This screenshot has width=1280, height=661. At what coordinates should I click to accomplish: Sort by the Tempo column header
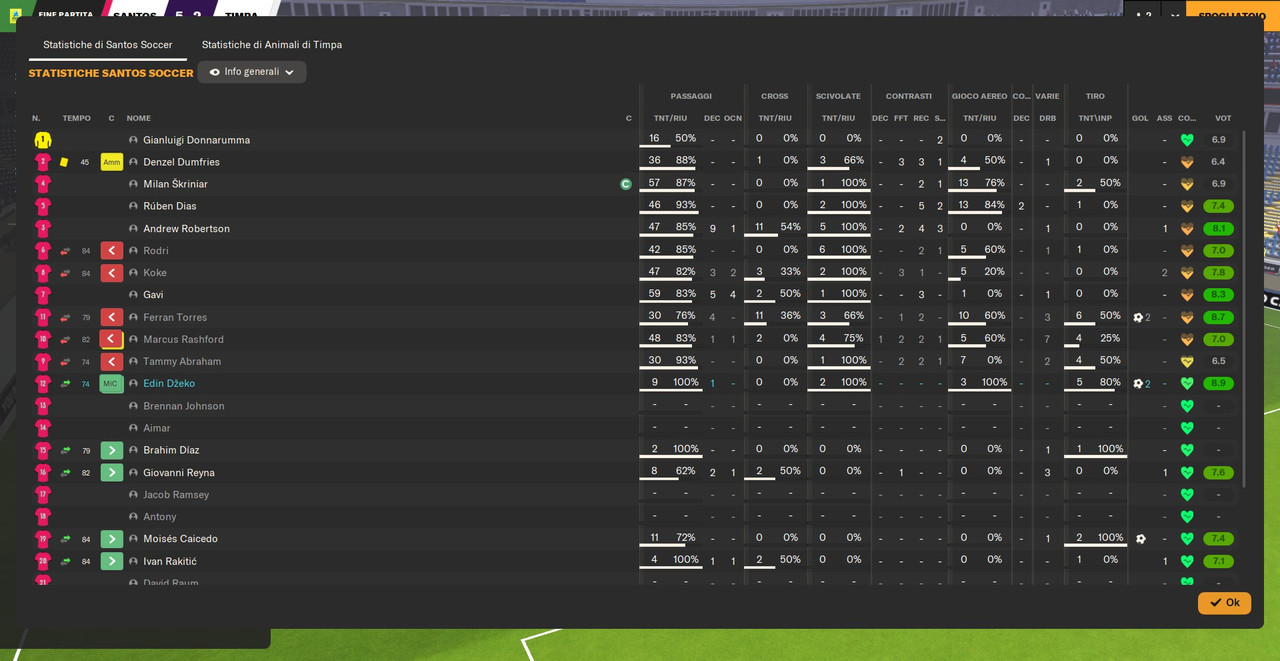[77, 118]
